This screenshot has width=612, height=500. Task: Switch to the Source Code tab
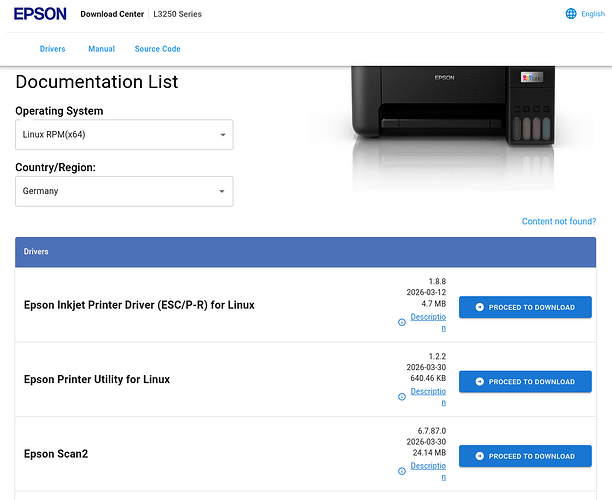157,49
